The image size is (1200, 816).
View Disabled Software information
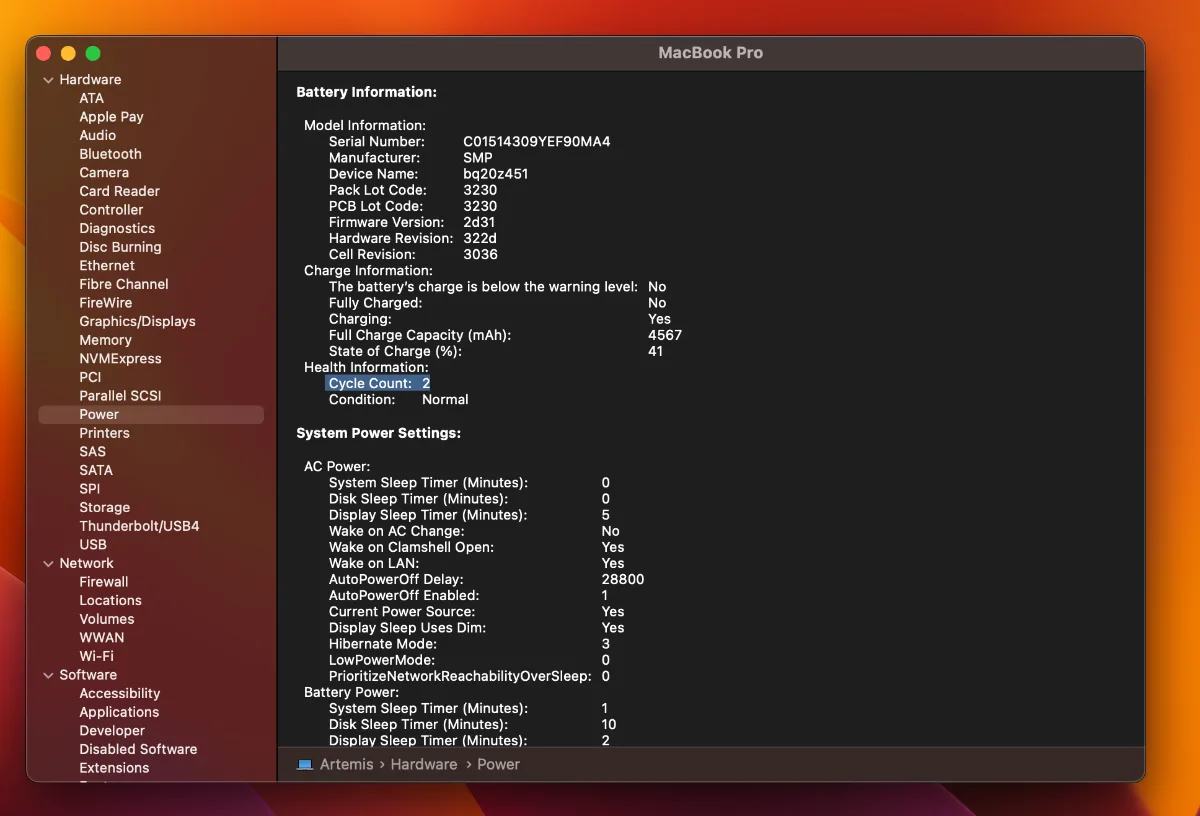coord(138,749)
